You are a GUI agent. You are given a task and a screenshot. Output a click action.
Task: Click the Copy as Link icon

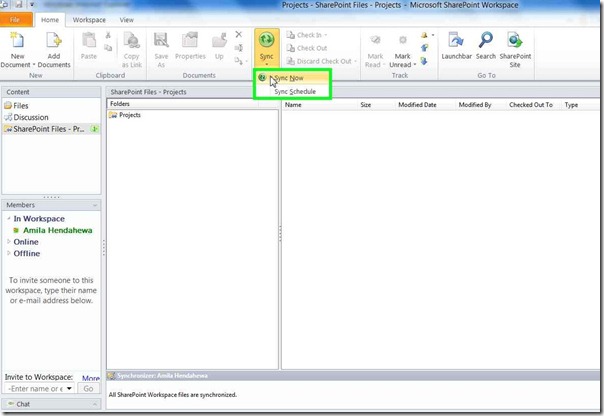pyautogui.click(x=132, y=41)
